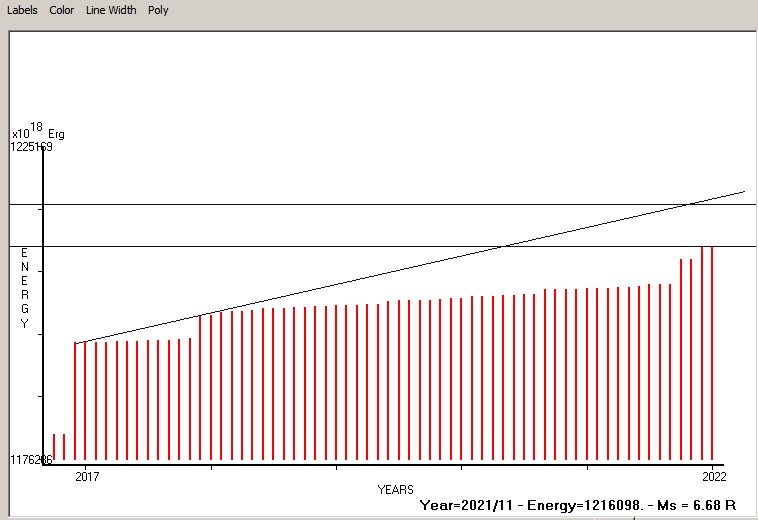Click the tallest red bar above 2022
Viewport: 758px width, 520px height.
(x=712, y=350)
